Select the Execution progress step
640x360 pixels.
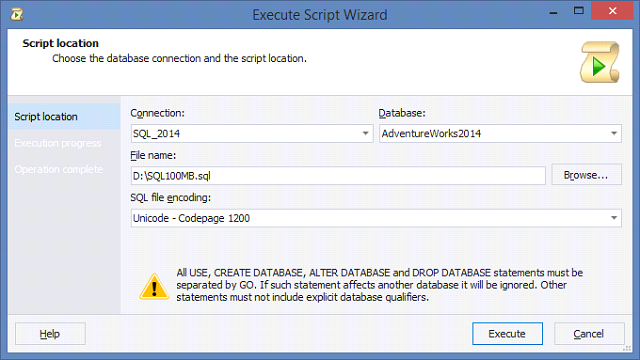pyautogui.click(x=58, y=143)
